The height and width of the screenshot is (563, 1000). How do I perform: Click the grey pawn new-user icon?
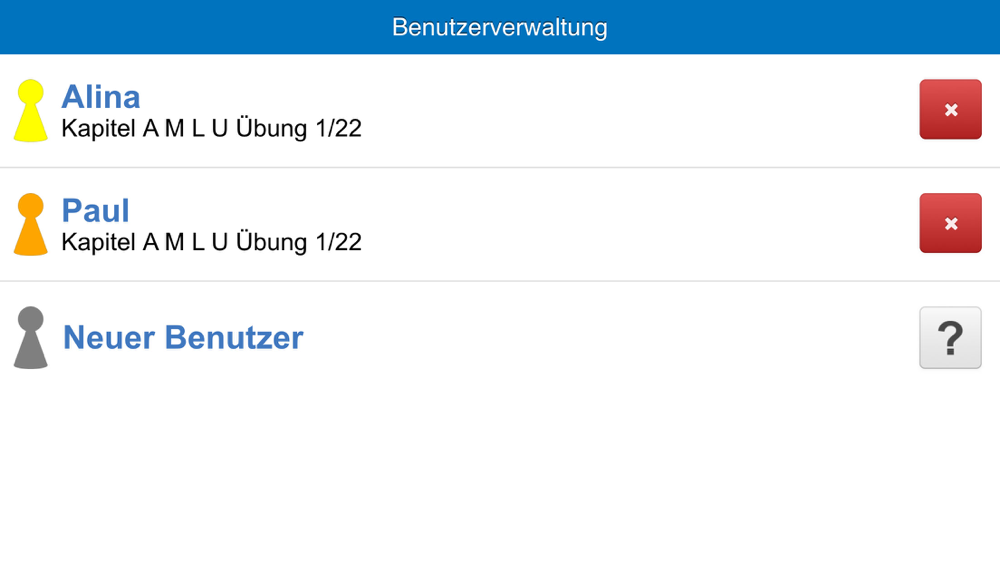point(31,338)
